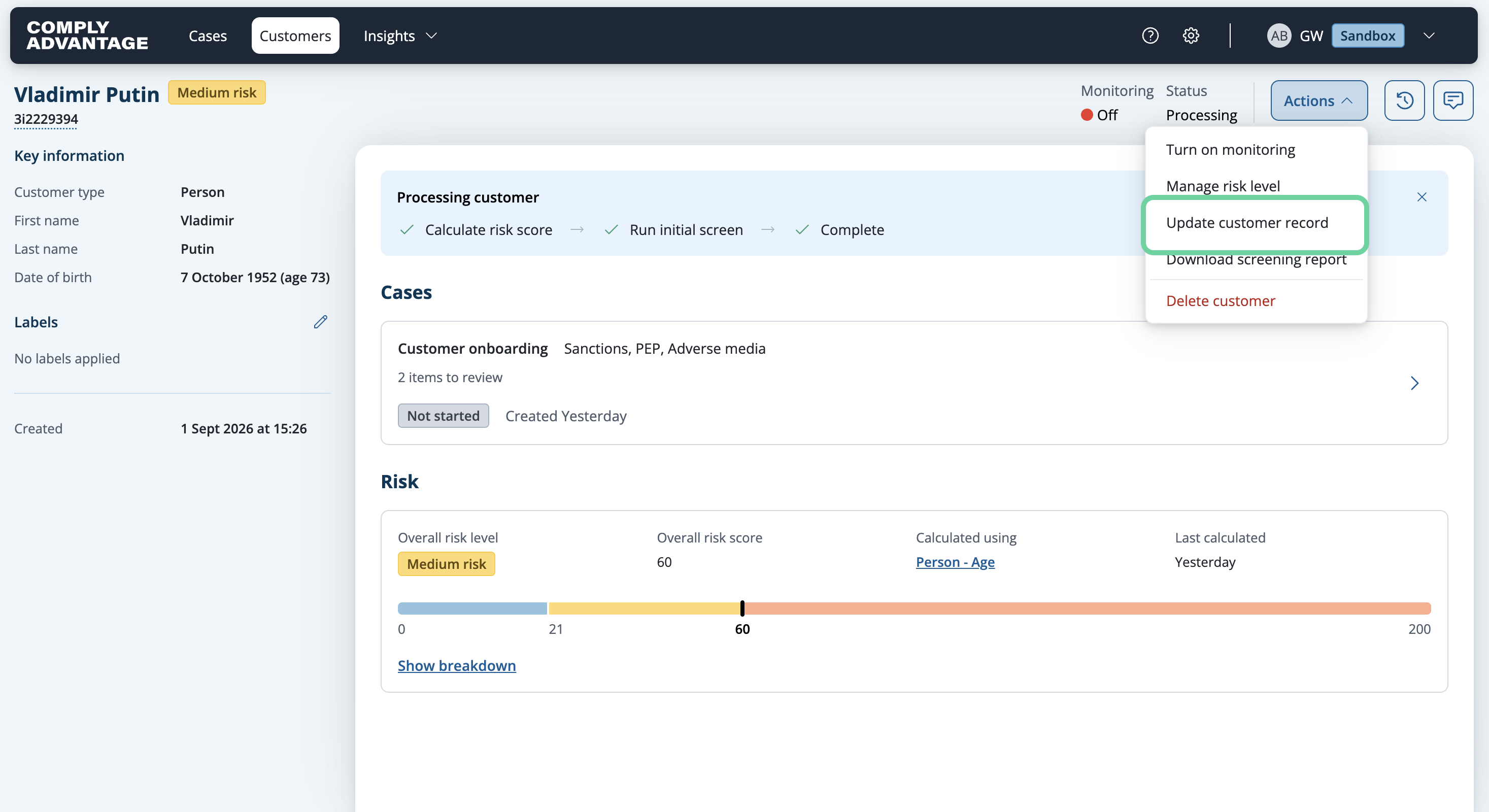The height and width of the screenshot is (812, 1489).
Task: Choose Turn on monitoring
Action: tap(1231, 150)
